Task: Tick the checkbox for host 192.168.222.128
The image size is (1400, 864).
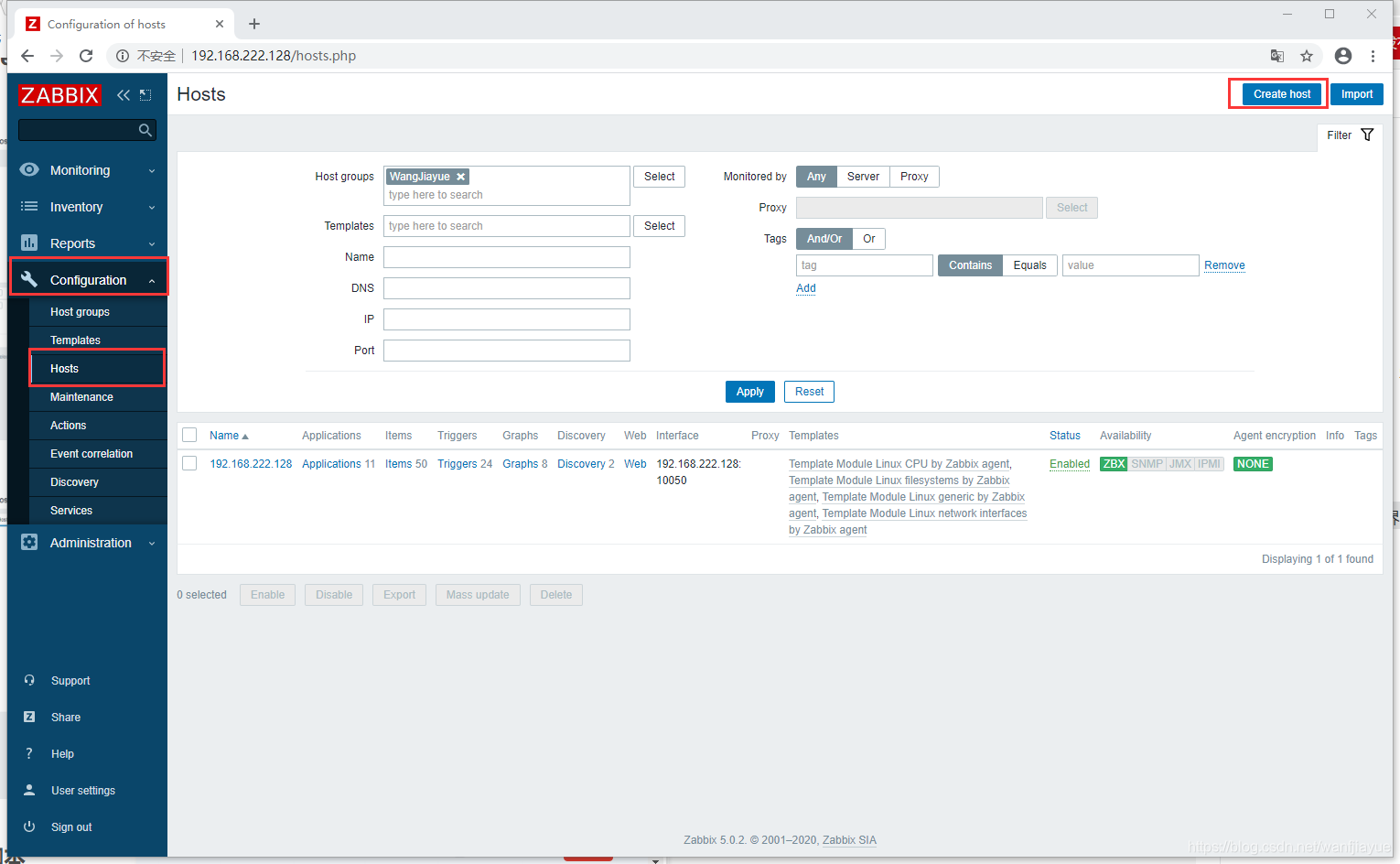Action: (x=189, y=463)
